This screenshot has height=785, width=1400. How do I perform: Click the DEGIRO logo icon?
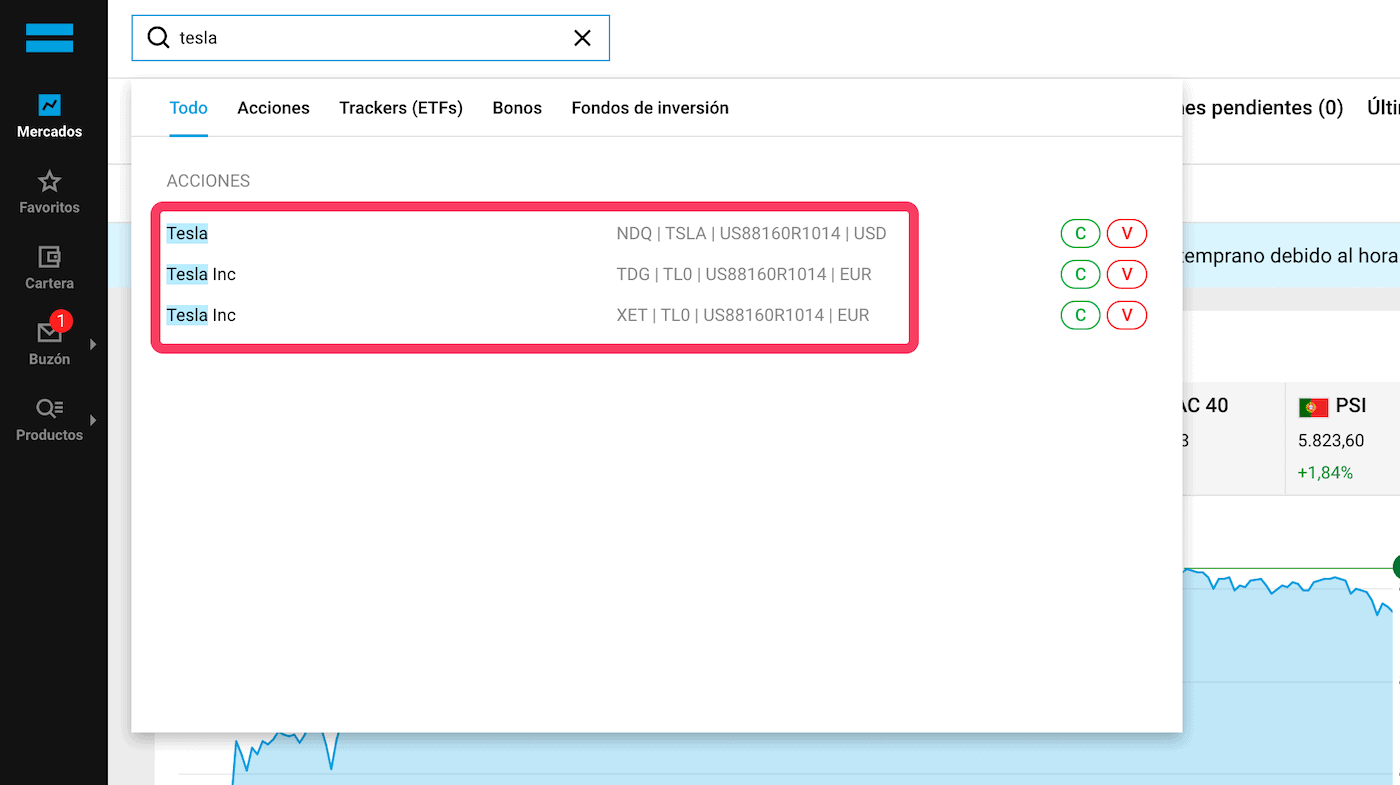coord(49,38)
